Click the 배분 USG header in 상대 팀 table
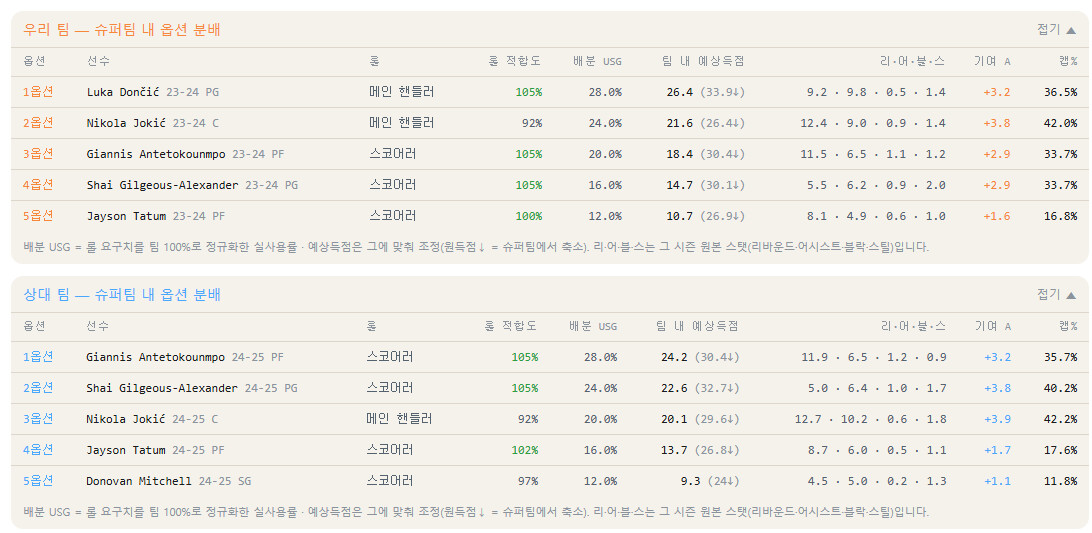The image size is (1092, 533). (x=593, y=326)
